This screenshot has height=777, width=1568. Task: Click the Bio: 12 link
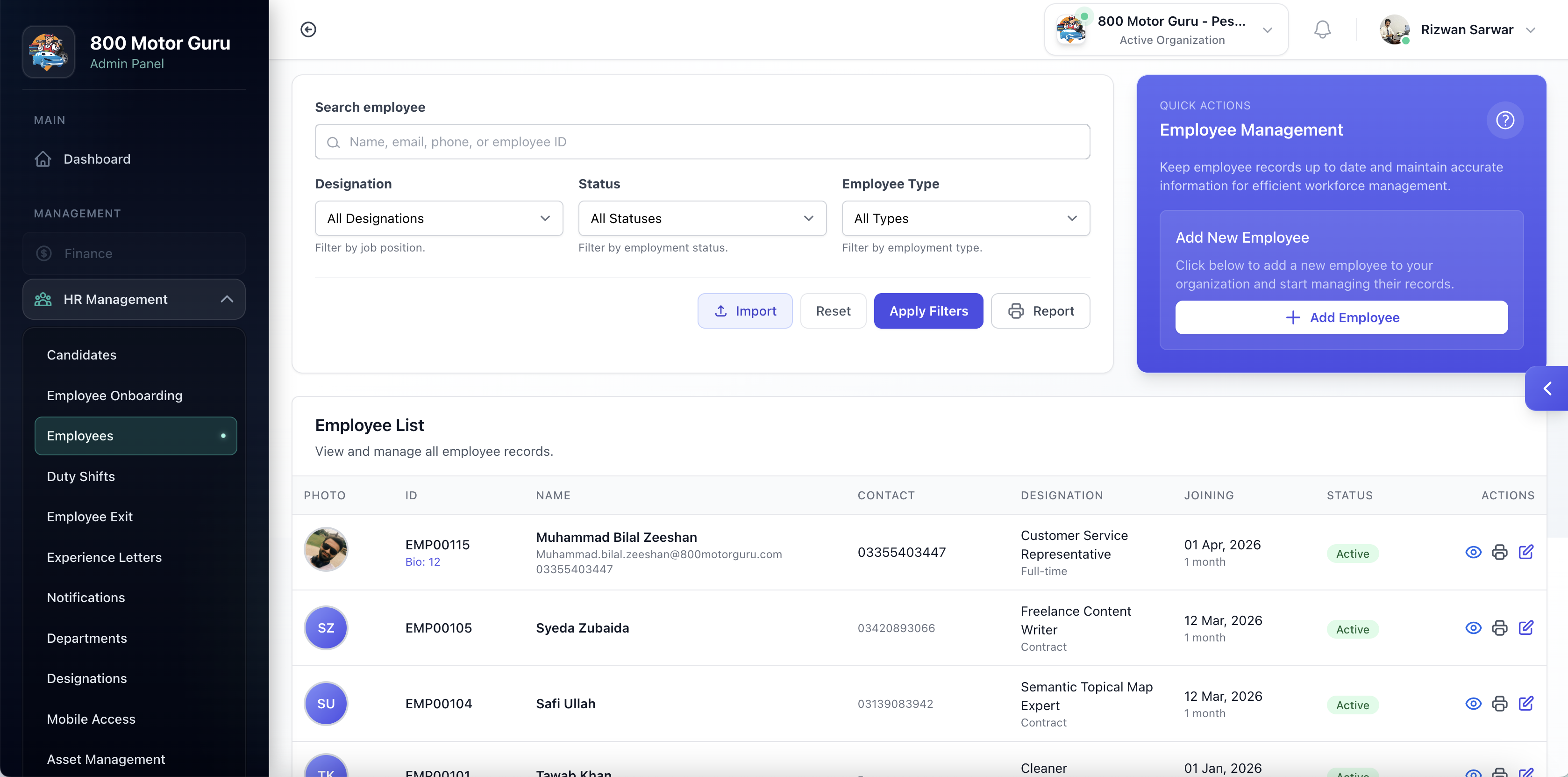pos(422,562)
